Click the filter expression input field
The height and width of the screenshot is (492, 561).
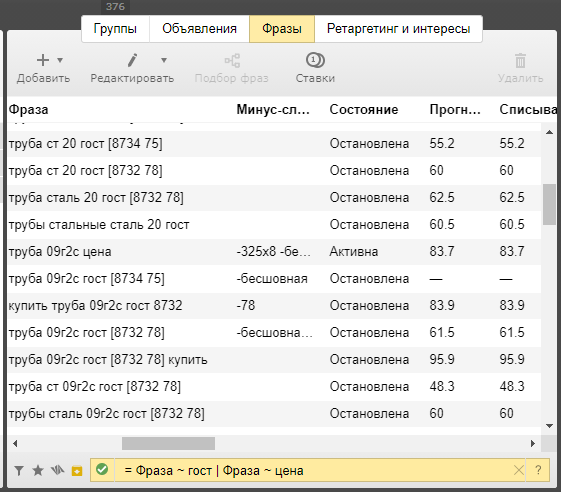pyautogui.click(x=315, y=470)
